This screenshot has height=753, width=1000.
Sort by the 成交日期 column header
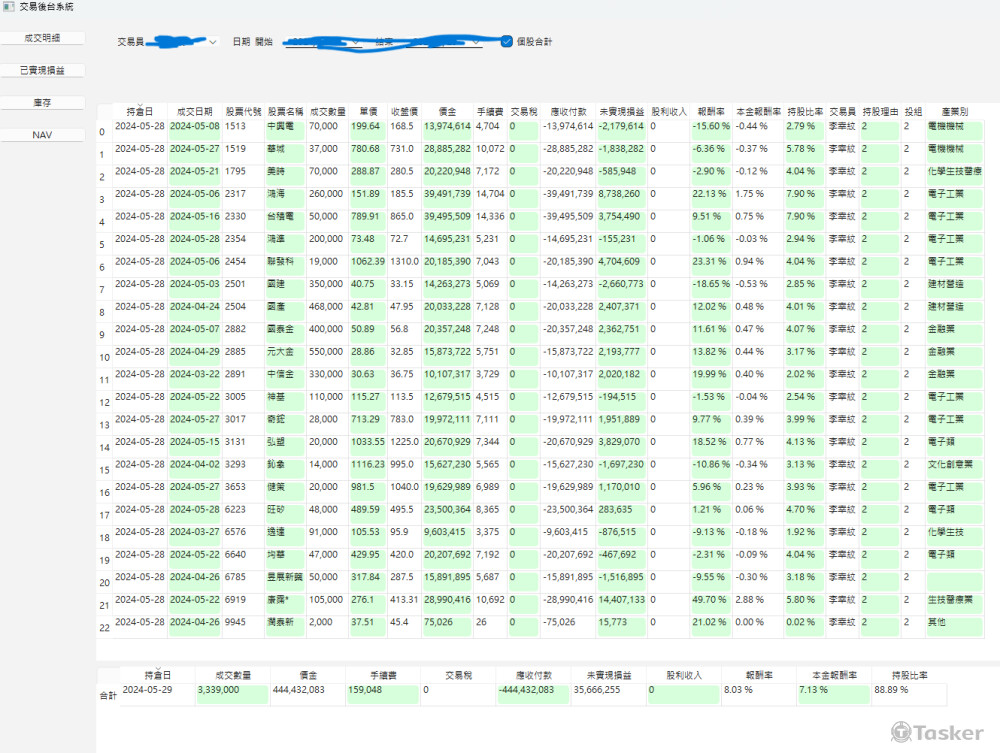(x=194, y=111)
